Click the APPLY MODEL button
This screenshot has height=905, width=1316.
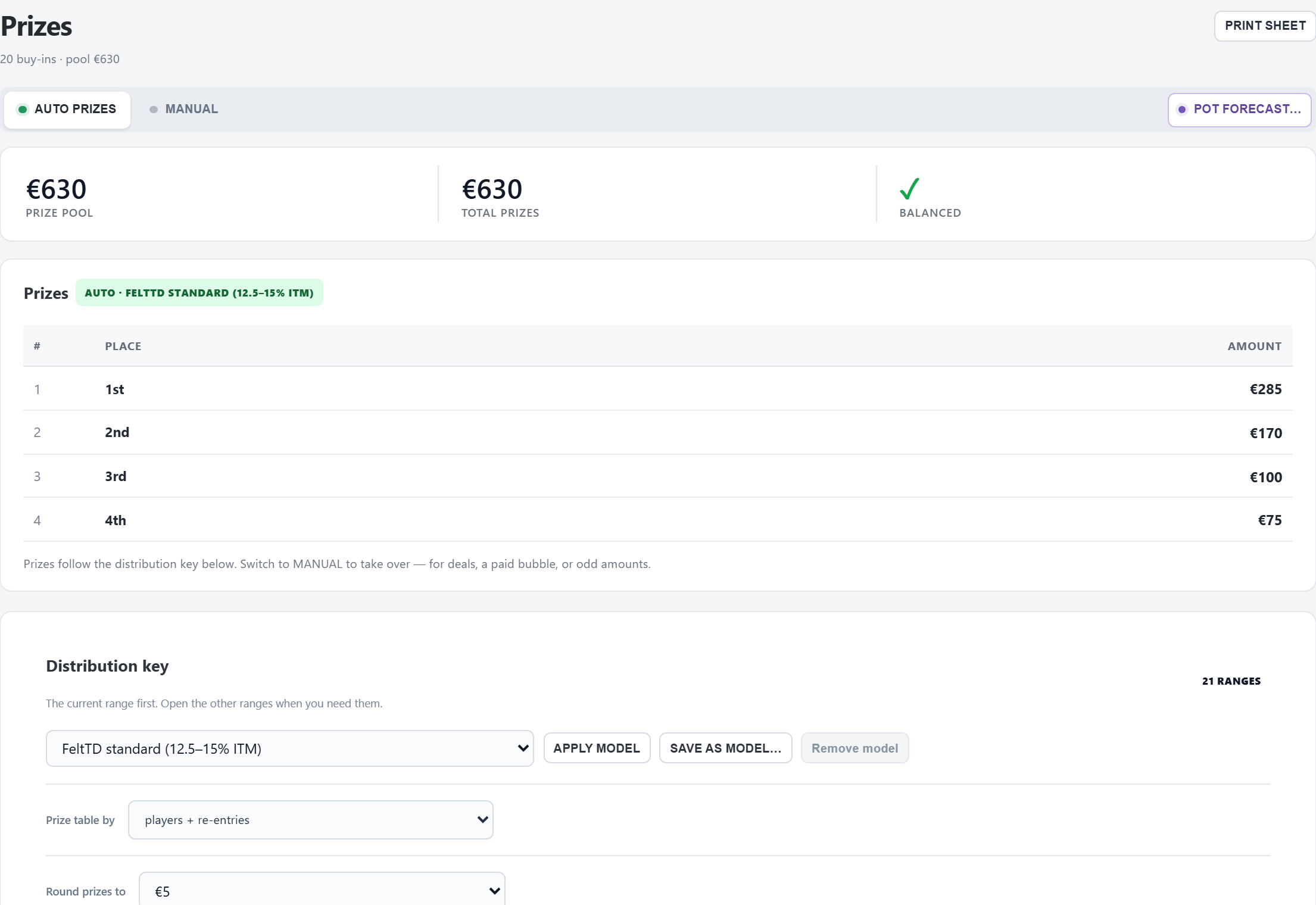click(x=597, y=748)
